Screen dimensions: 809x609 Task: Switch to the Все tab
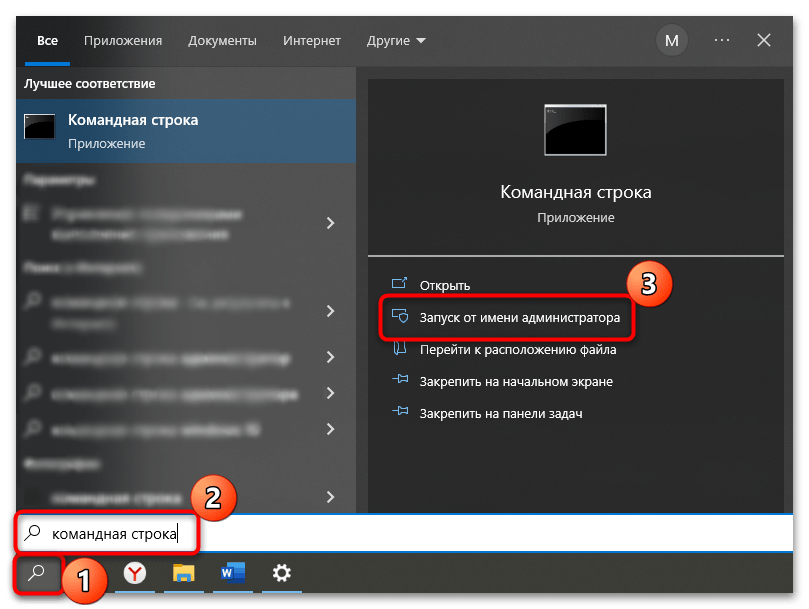click(x=48, y=41)
